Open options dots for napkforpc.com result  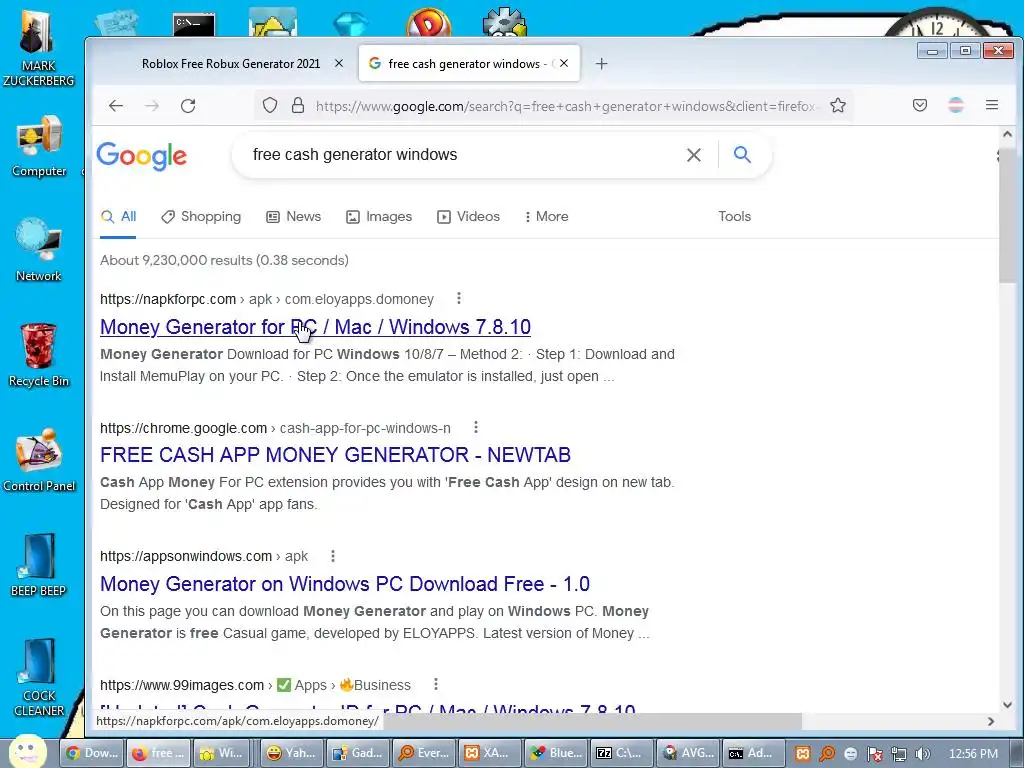tap(459, 298)
